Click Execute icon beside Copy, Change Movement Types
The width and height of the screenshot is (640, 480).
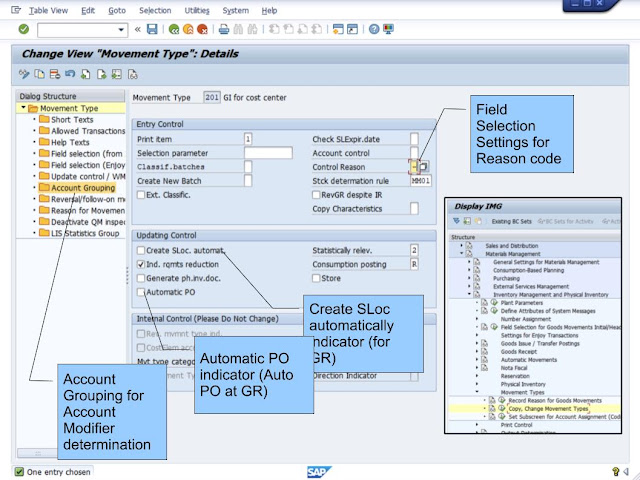(502, 408)
